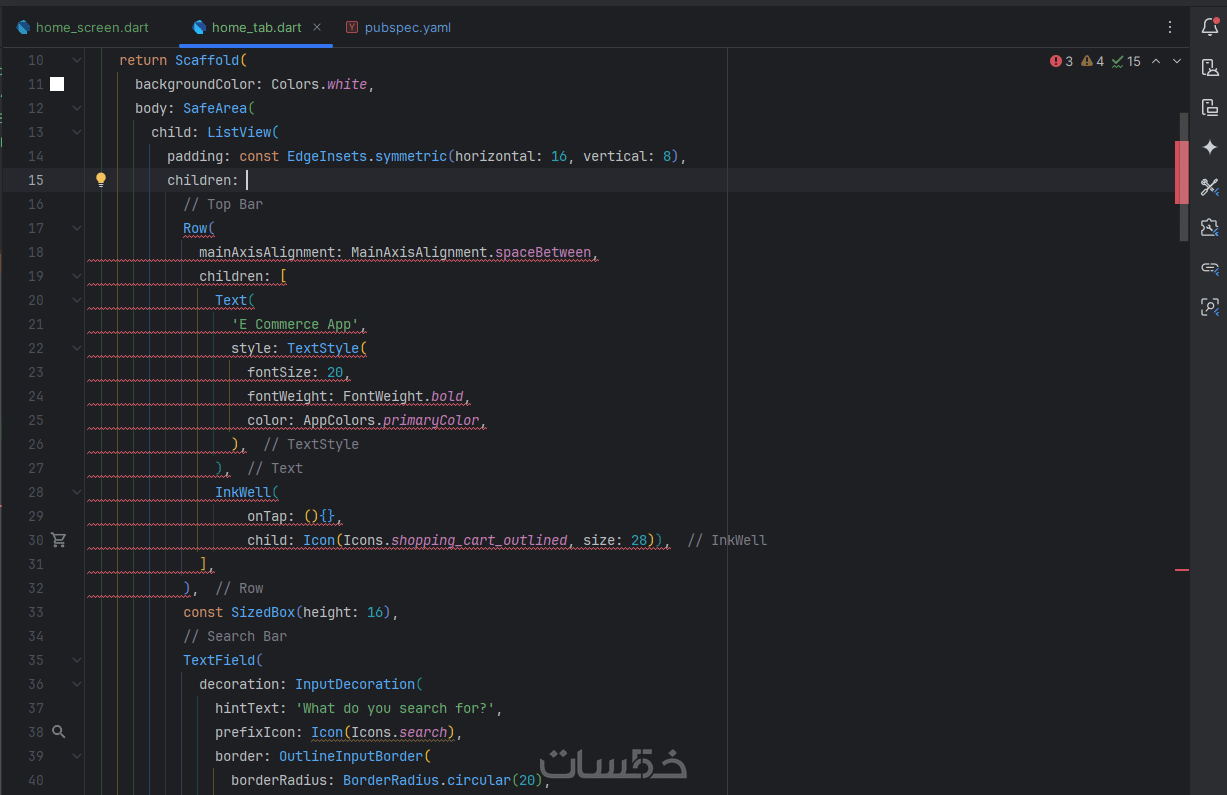This screenshot has width=1227, height=795.
Task: Click the yellow warnings count indicator
Action: 1093,61
